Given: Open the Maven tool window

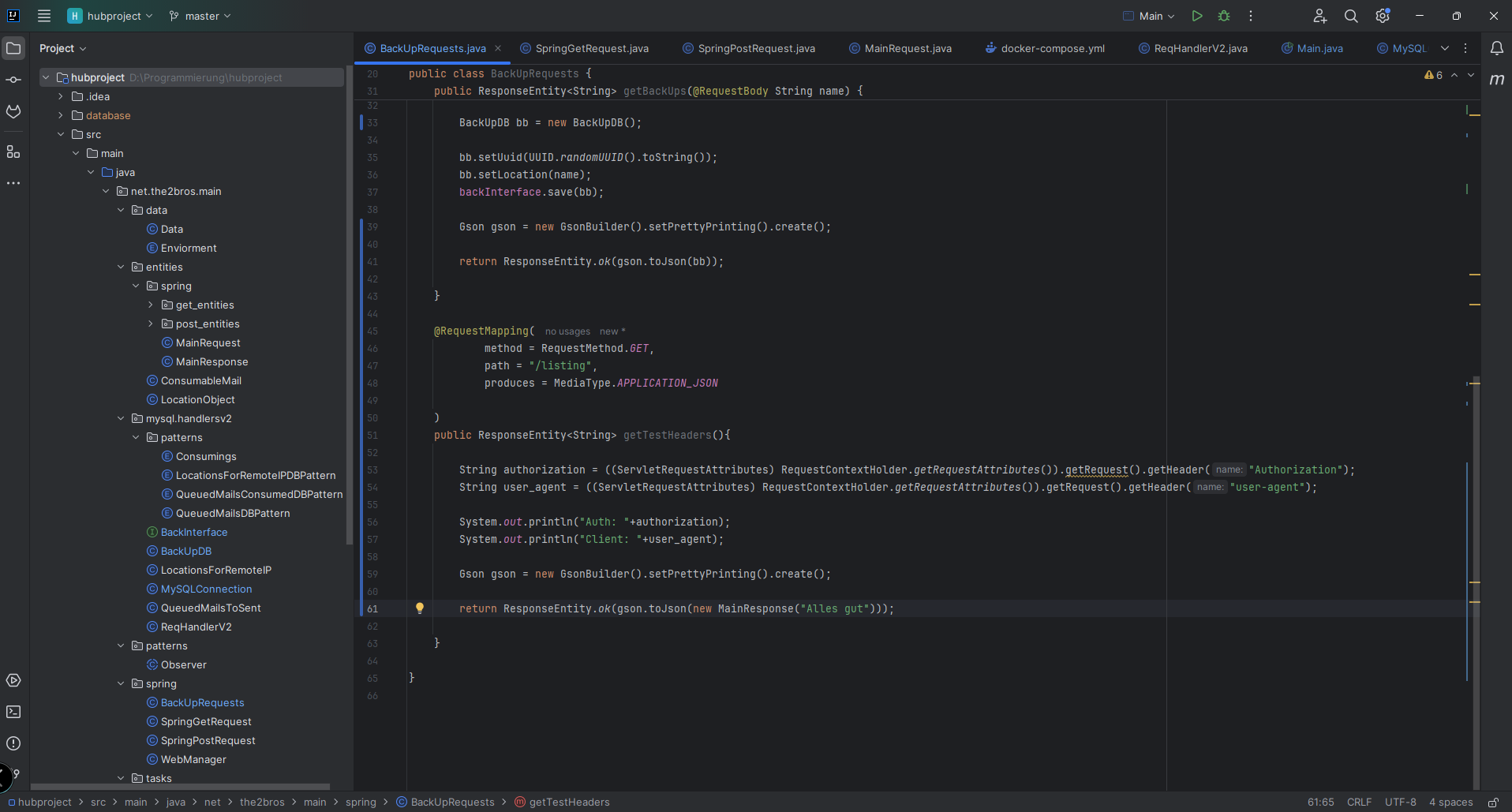Looking at the screenshot, I should click(x=1496, y=80).
